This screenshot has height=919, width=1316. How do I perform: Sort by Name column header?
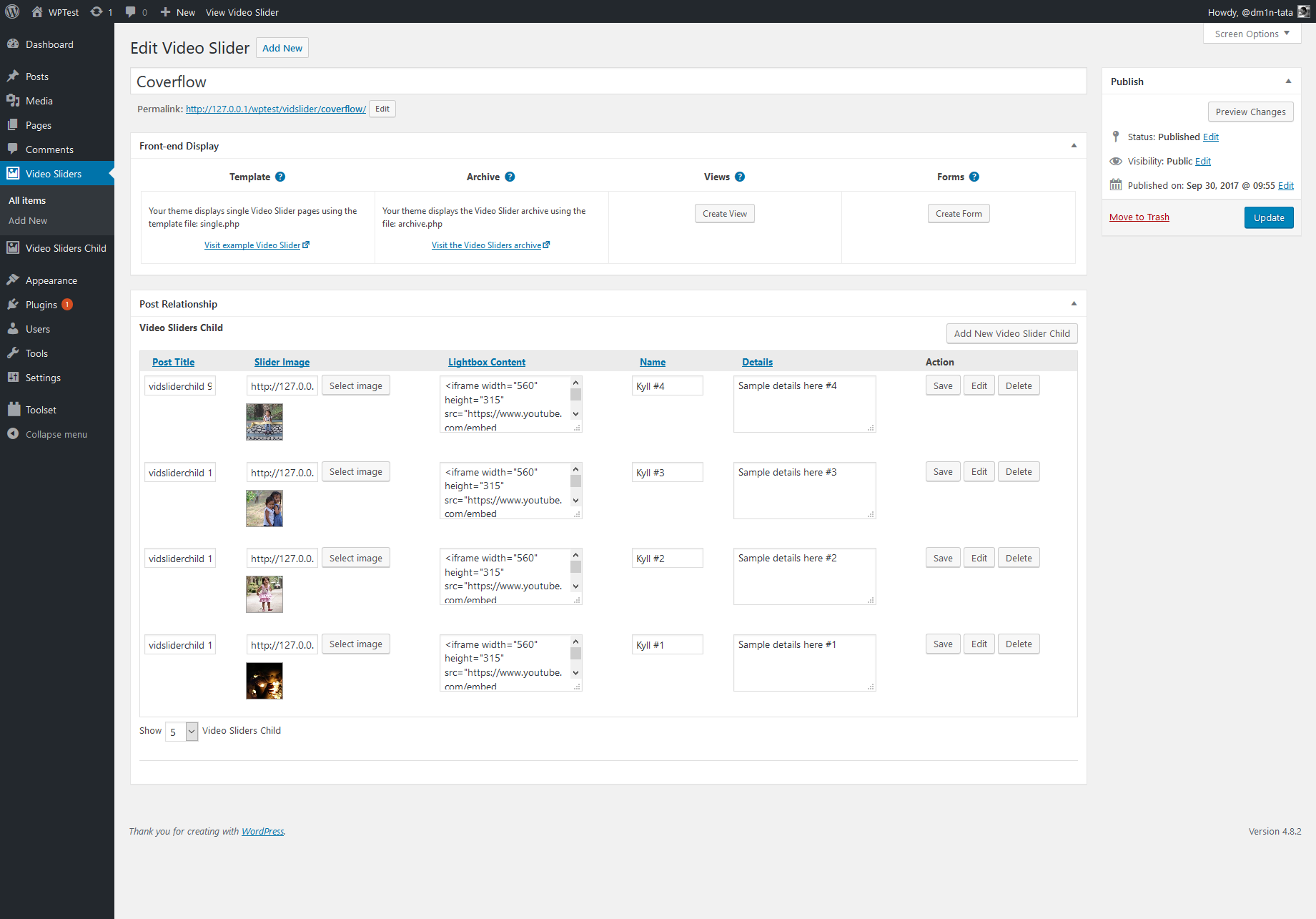(653, 362)
